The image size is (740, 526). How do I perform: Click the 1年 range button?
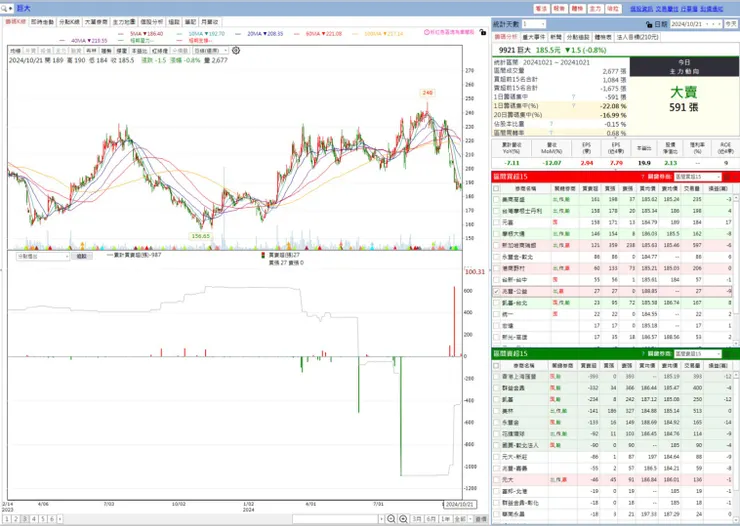[446, 519]
